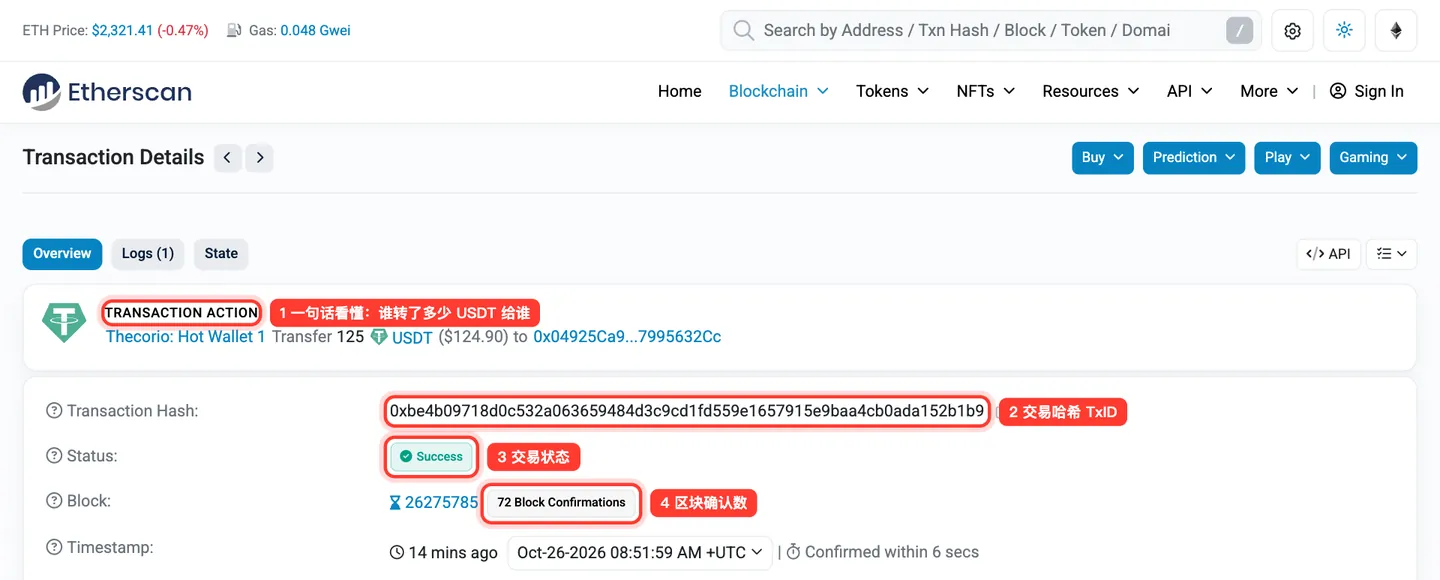The width and height of the screenshot is (1440, 580).
Task: Focus the address search input field
Action: (990, 30)
